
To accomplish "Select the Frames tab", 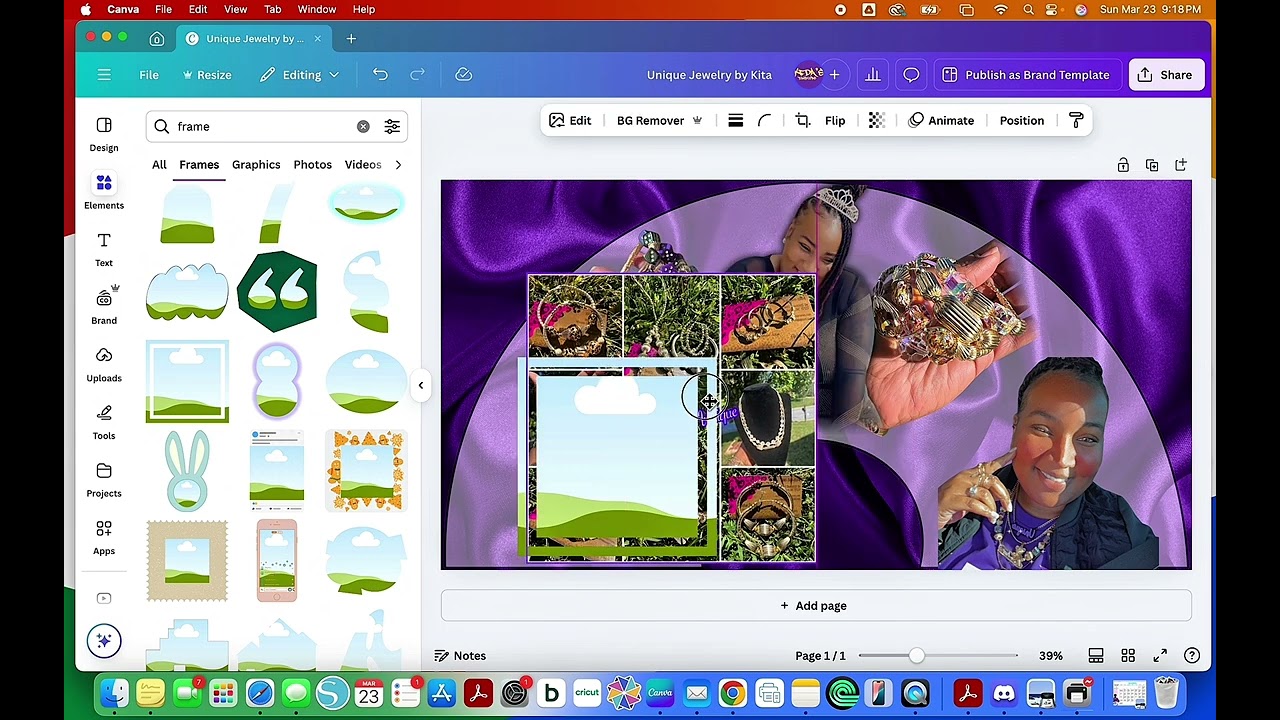I will [x=199, y=165].
